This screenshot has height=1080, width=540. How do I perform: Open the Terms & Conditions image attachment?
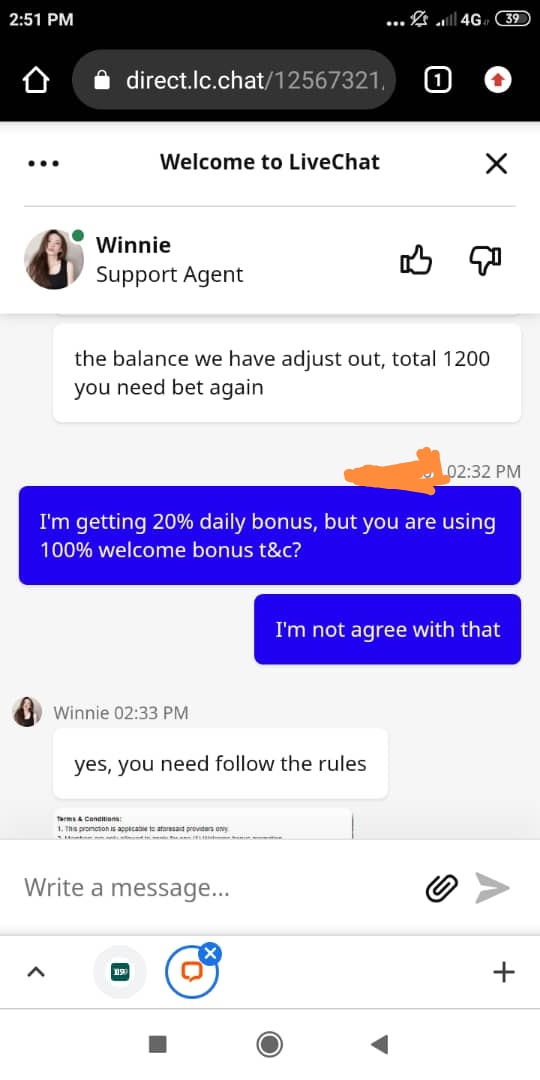(204, 823)
